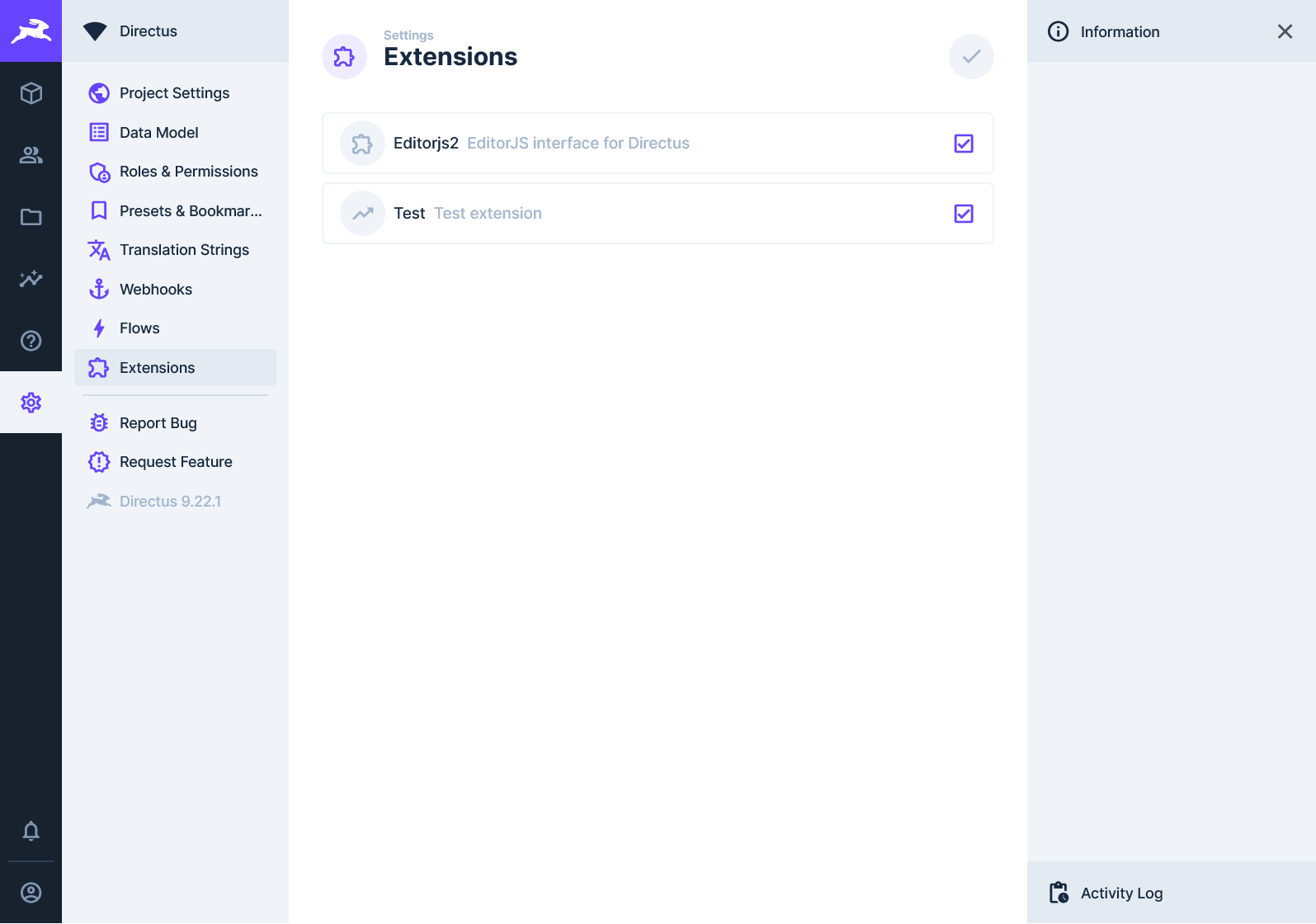1316x924 pixels.
Task: Open the Content module cube icon
Action: point(31,92)
